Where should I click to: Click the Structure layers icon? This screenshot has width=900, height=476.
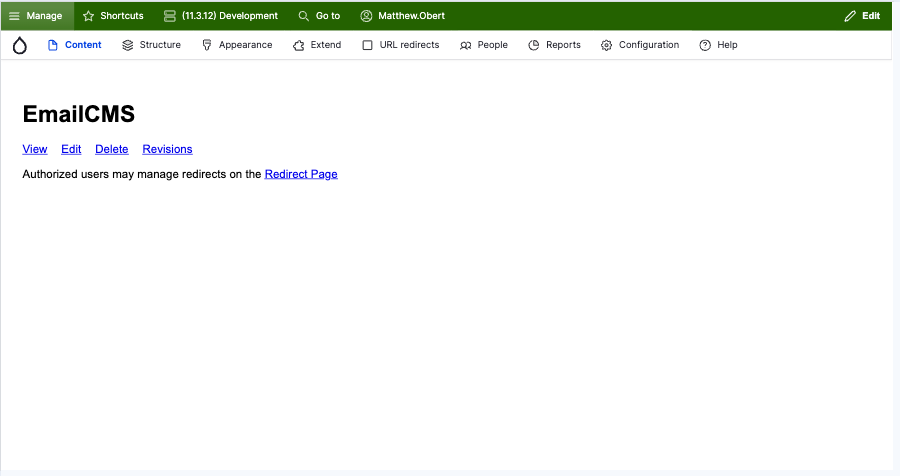point(127,45)
